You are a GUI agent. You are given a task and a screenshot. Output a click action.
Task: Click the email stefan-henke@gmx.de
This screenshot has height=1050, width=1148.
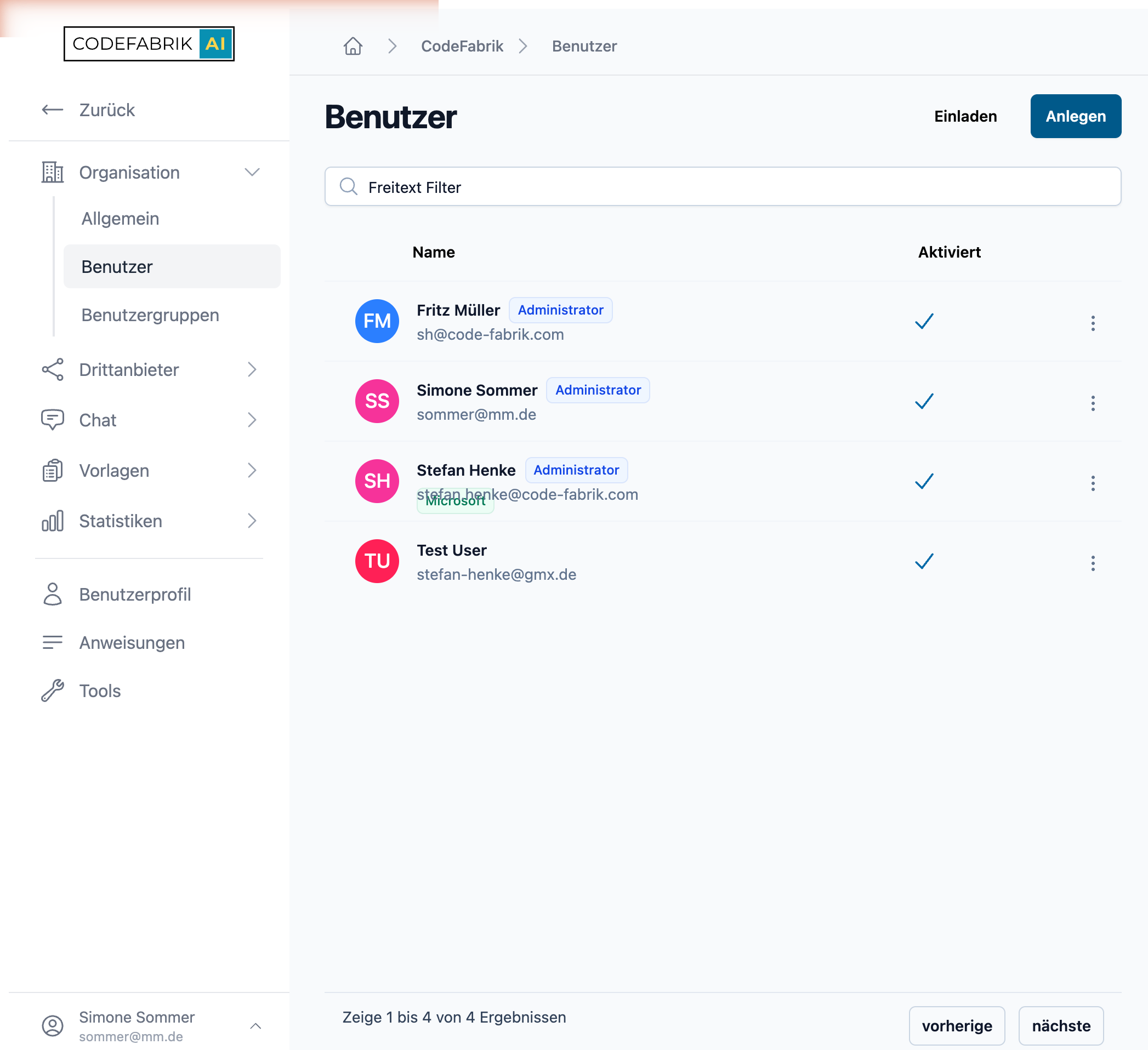[x=497, y=575]
